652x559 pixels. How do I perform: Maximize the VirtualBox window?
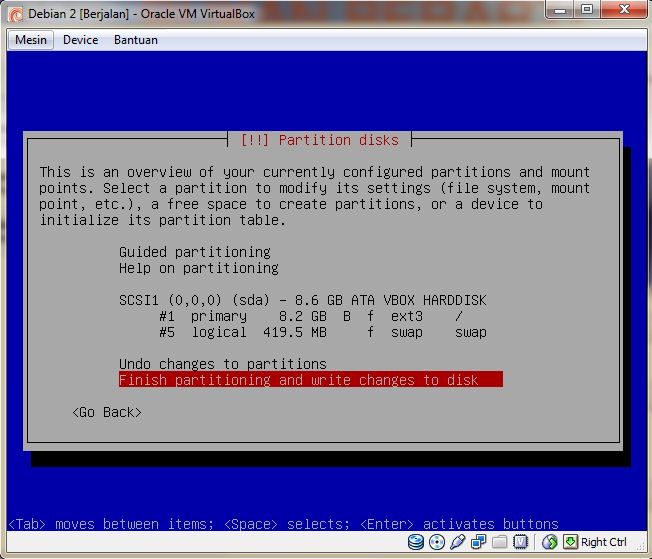(587, 10)
